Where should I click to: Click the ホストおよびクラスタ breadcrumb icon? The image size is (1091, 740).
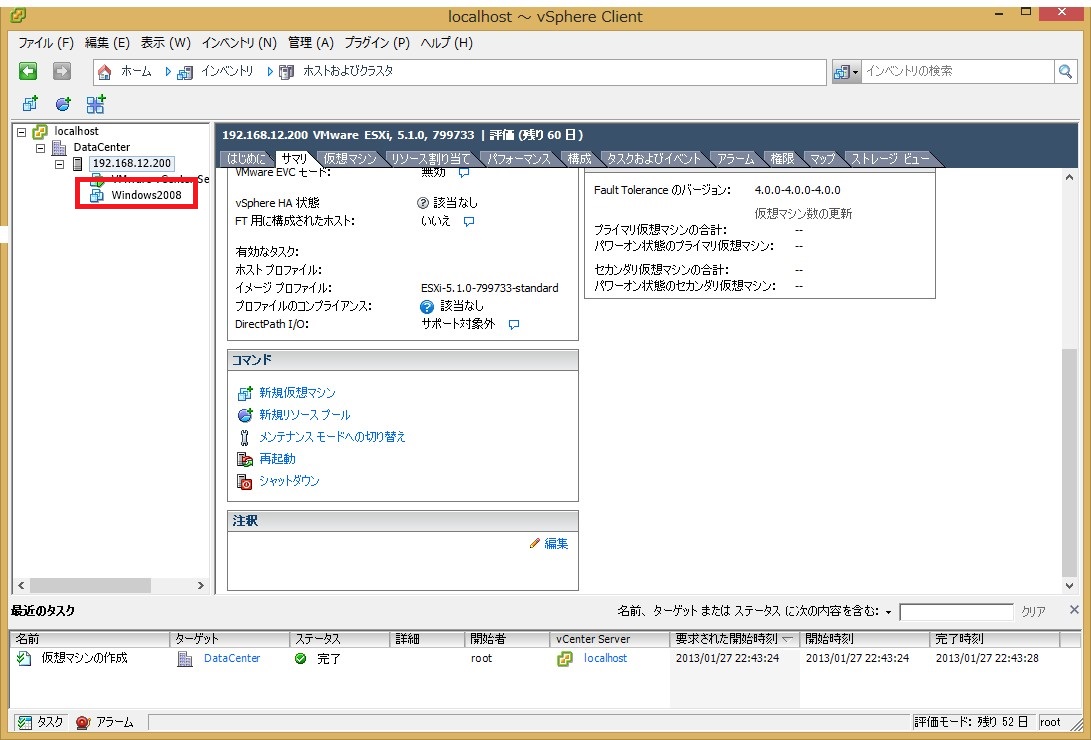[286, 72]
